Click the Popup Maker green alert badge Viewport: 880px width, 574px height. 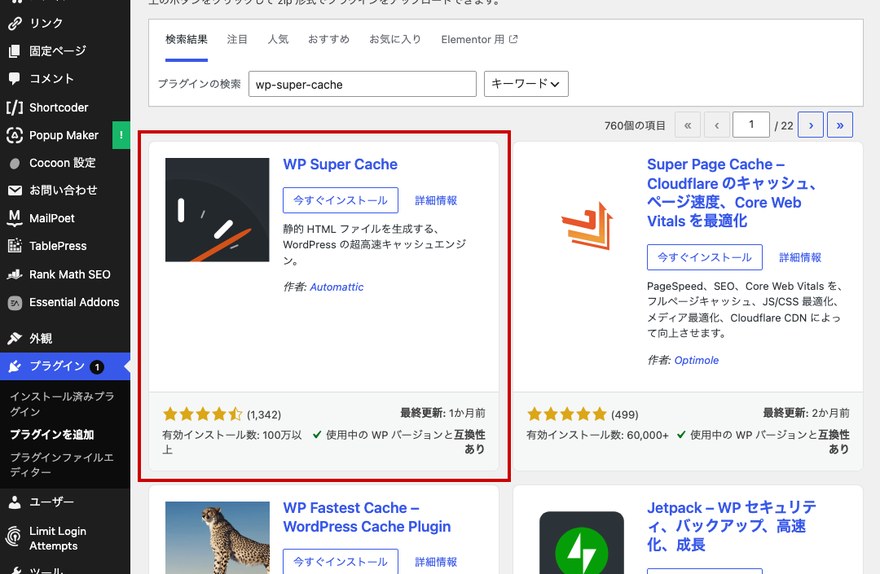121,135
